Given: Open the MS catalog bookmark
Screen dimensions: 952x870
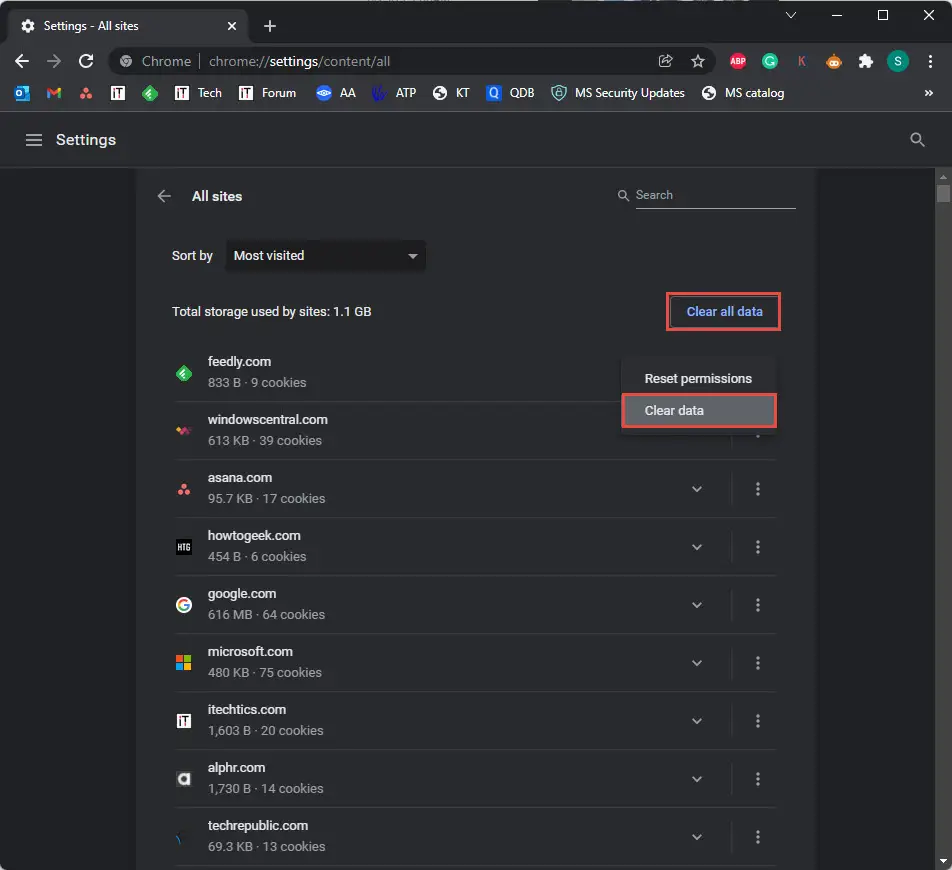Looking at the screenshot, I should coord(743,93).
